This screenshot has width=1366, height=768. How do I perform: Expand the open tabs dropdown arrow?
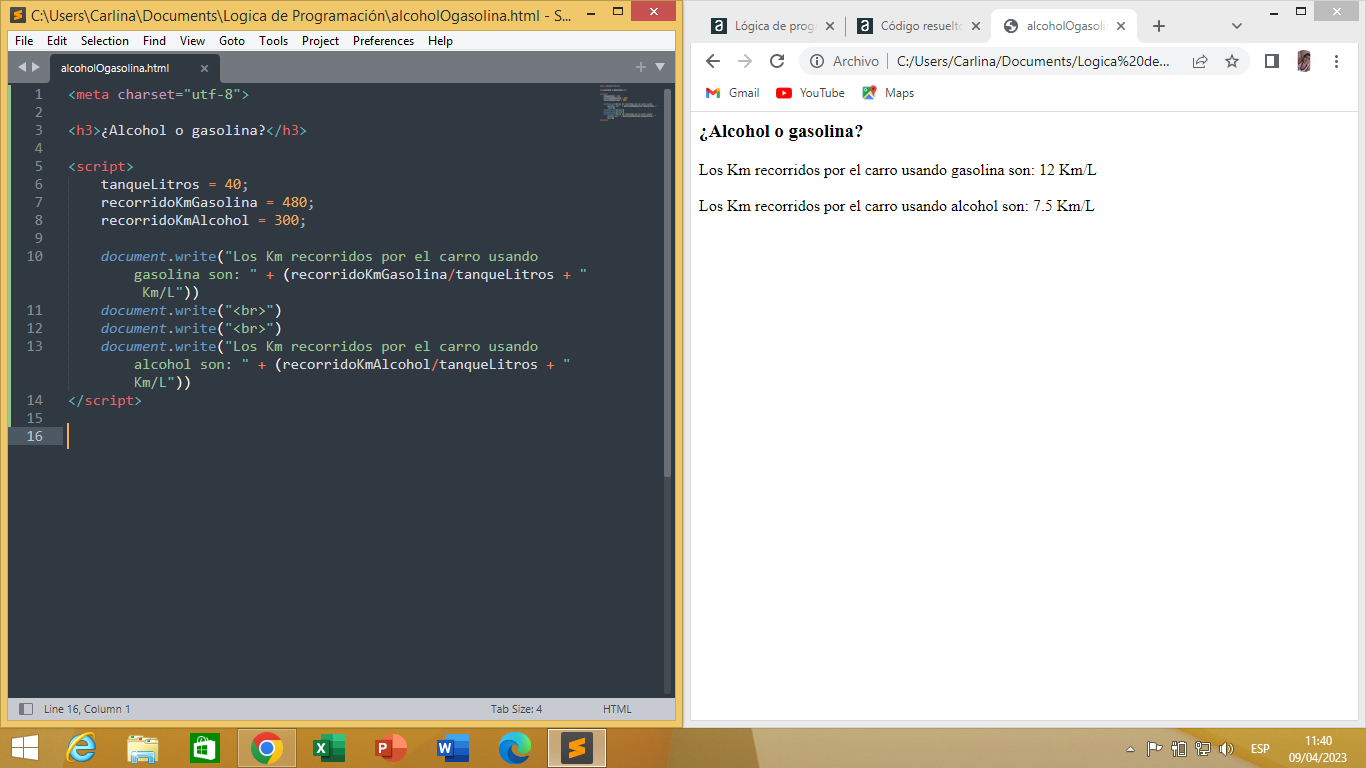(660, 67)
